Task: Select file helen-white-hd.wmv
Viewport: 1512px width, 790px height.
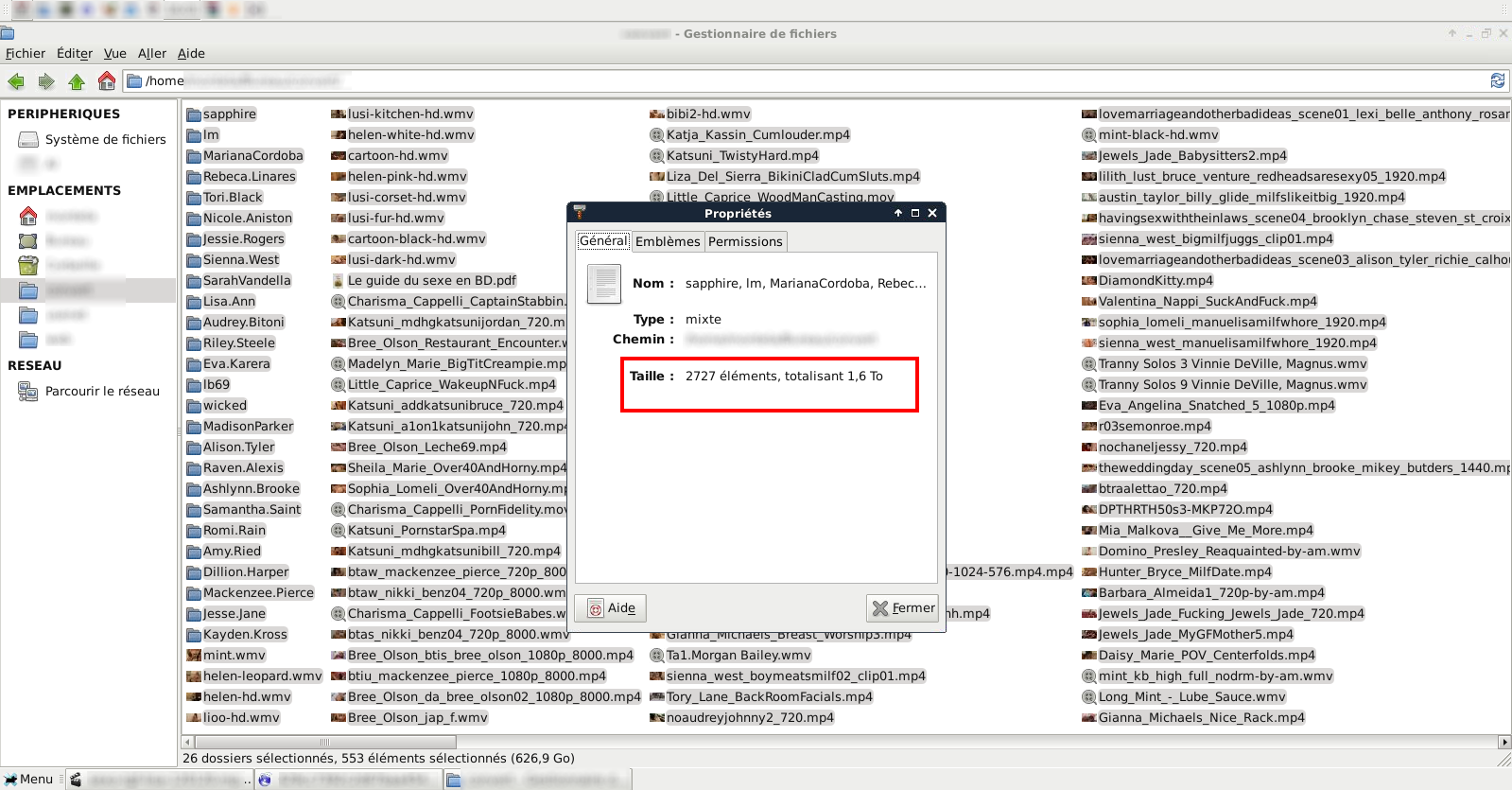Action: [403, 135]
